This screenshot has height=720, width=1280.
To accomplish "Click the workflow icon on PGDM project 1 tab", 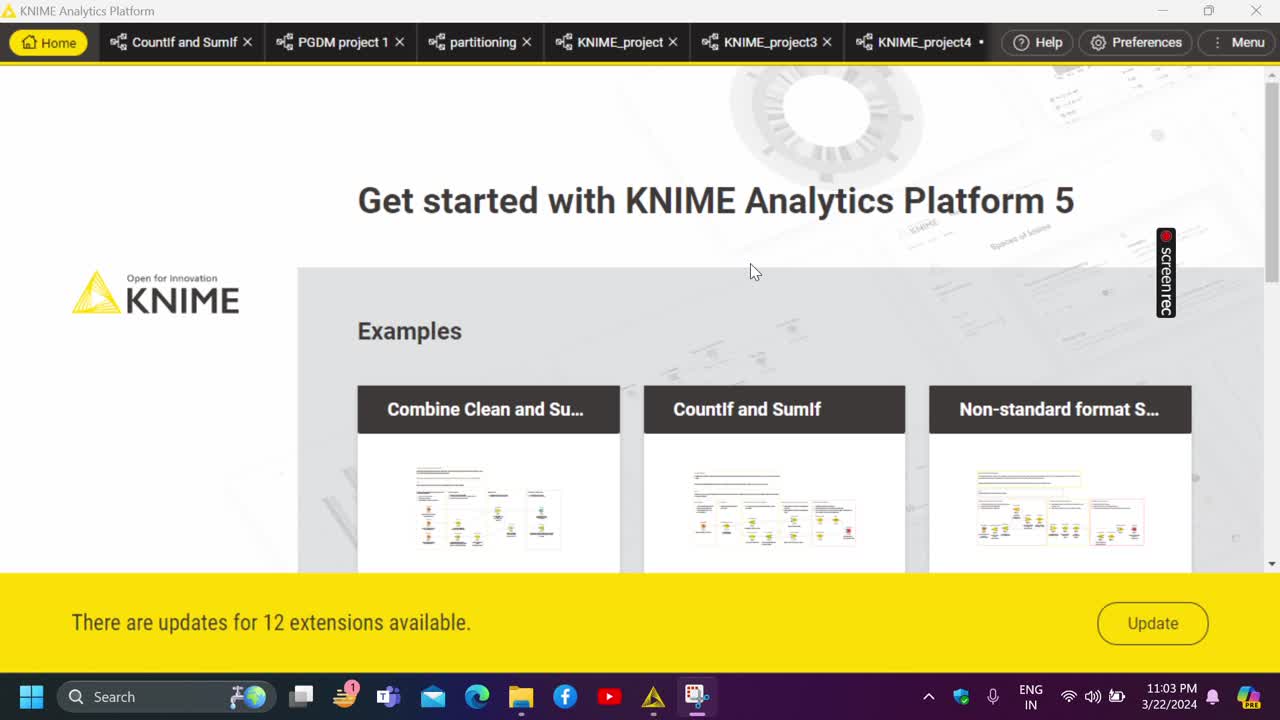I will coord(284,42).
